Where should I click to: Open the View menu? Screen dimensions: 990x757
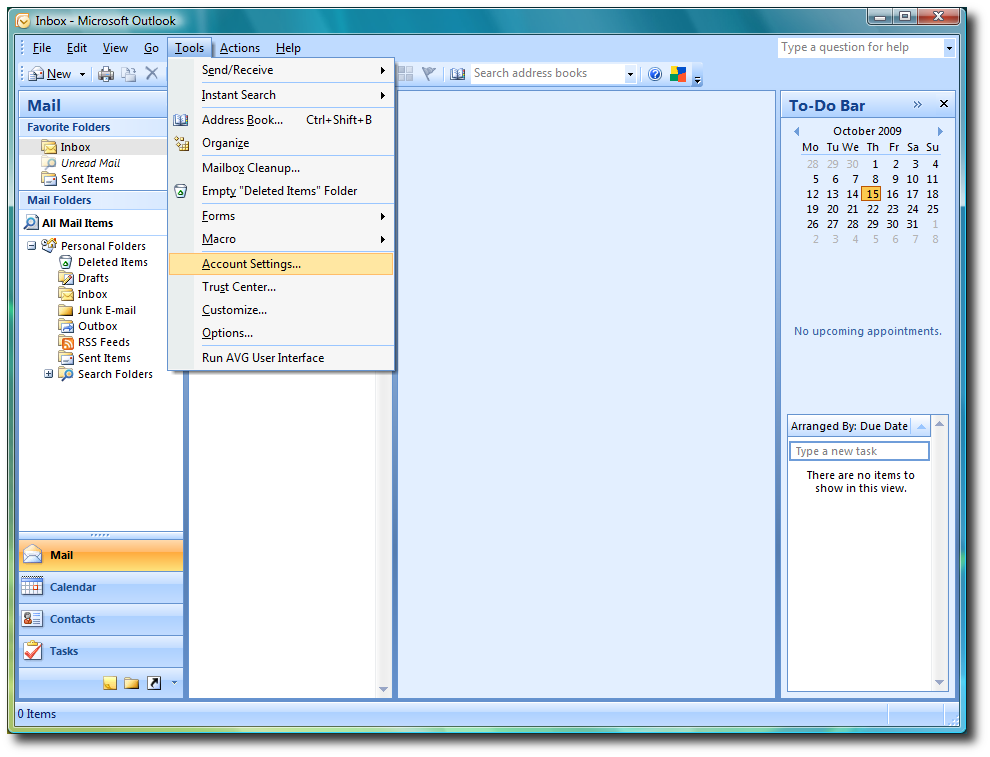[115, 48]
